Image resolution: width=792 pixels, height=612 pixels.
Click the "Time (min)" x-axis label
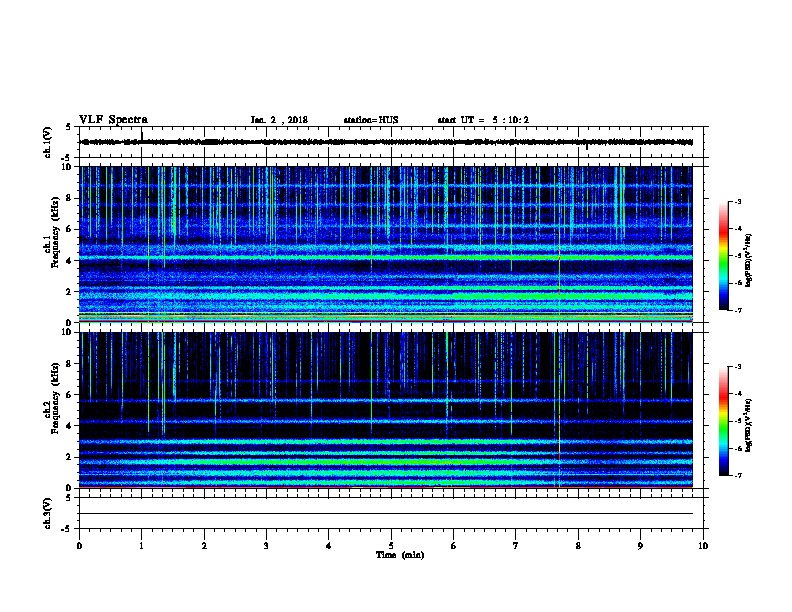pyautogui.click(x=400, y=555)
